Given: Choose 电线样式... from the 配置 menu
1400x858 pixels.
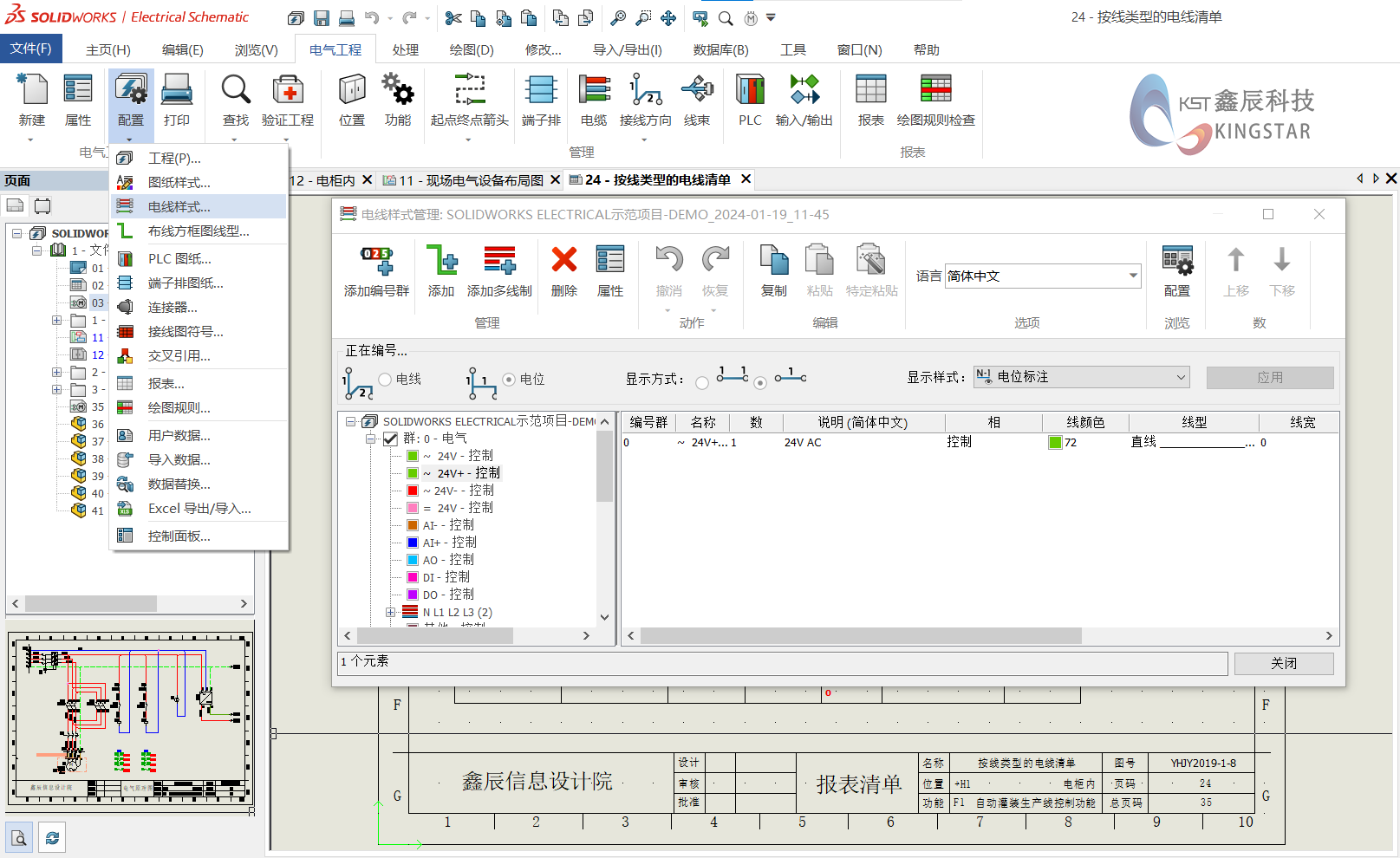Looking at the screenshot, I should [x=199, y=206].
